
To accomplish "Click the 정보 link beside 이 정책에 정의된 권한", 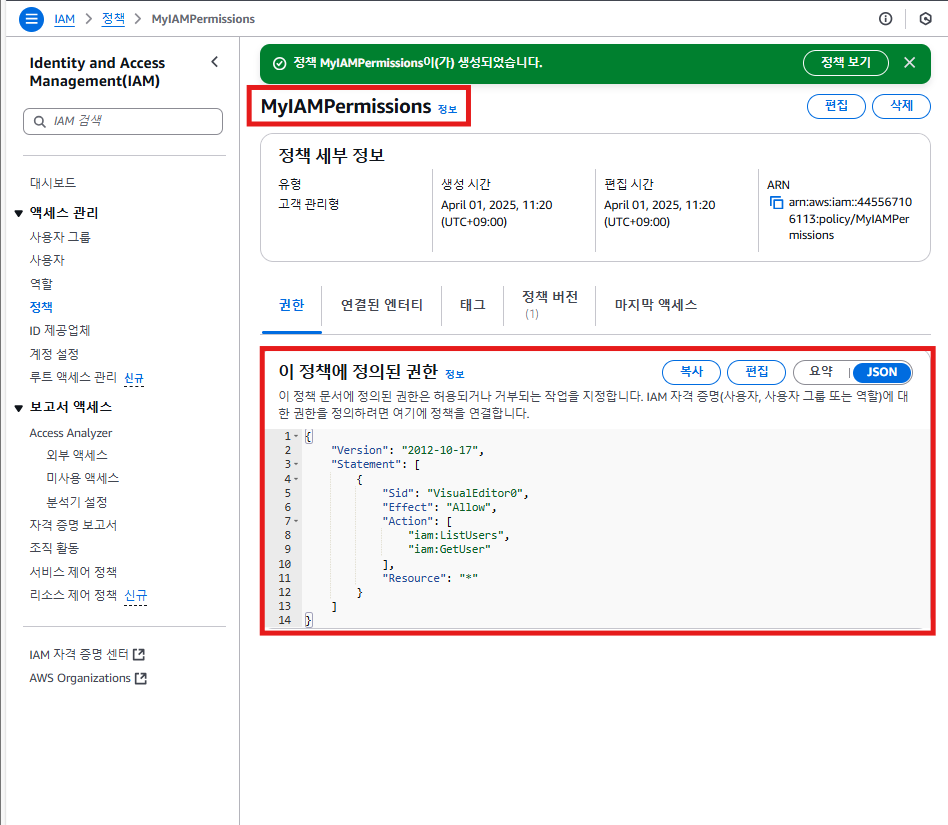I will tap(455, 374).
